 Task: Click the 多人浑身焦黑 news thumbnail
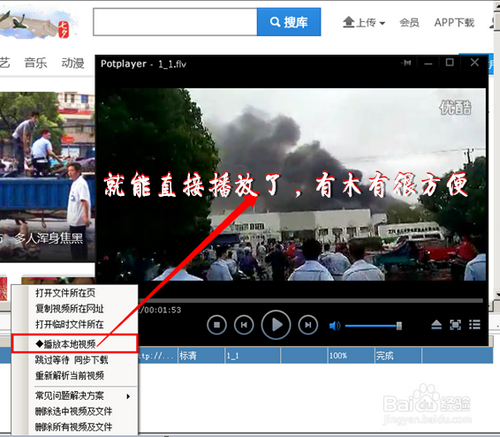(47, 176)
